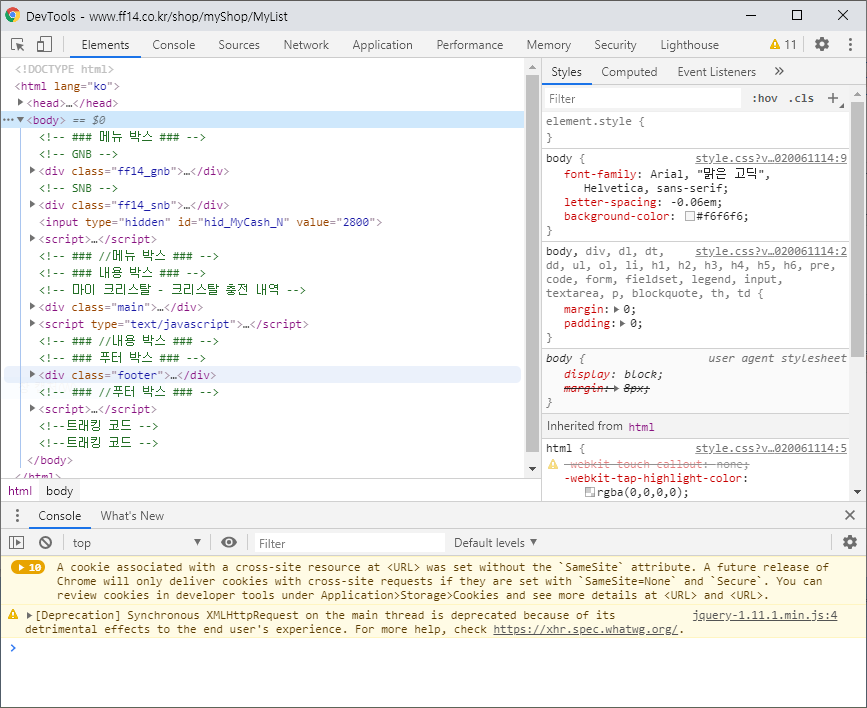Open the jquery-1.11.1.min.js:4 source link
Image resolution: width=867 pixels, height=708 pixels.
[765, 615]
